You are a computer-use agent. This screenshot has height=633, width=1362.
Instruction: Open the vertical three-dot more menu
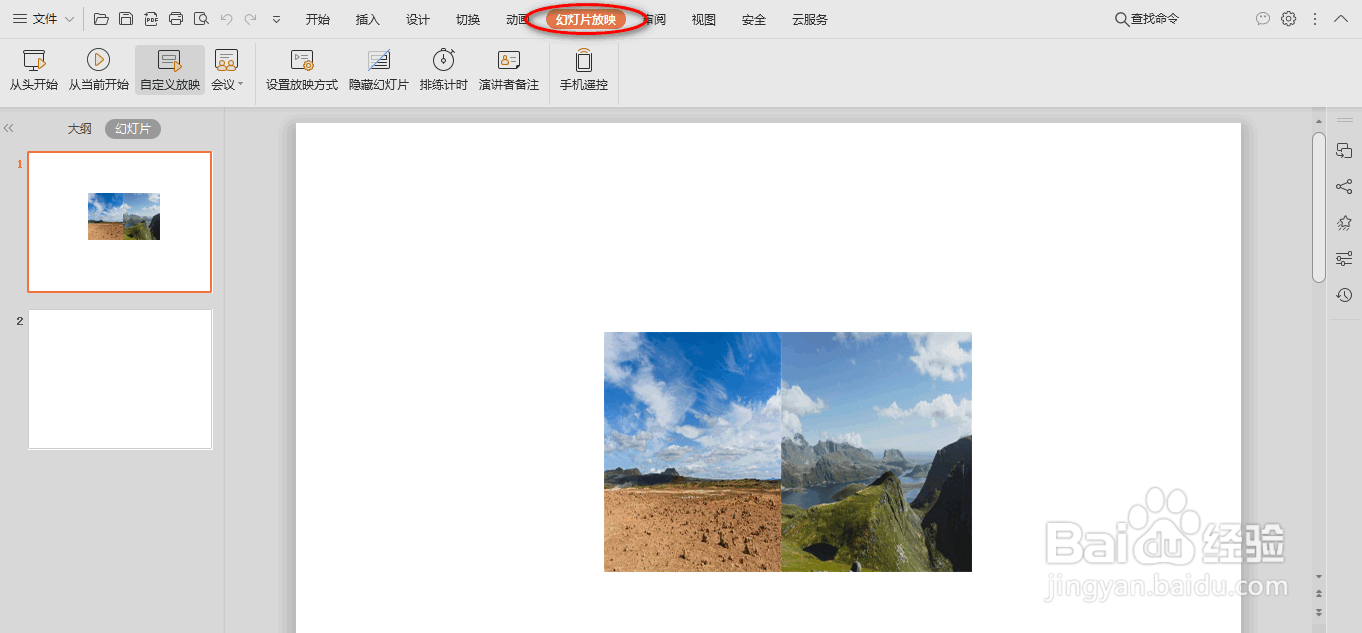pyautogui.click(x=1315, y=19)
